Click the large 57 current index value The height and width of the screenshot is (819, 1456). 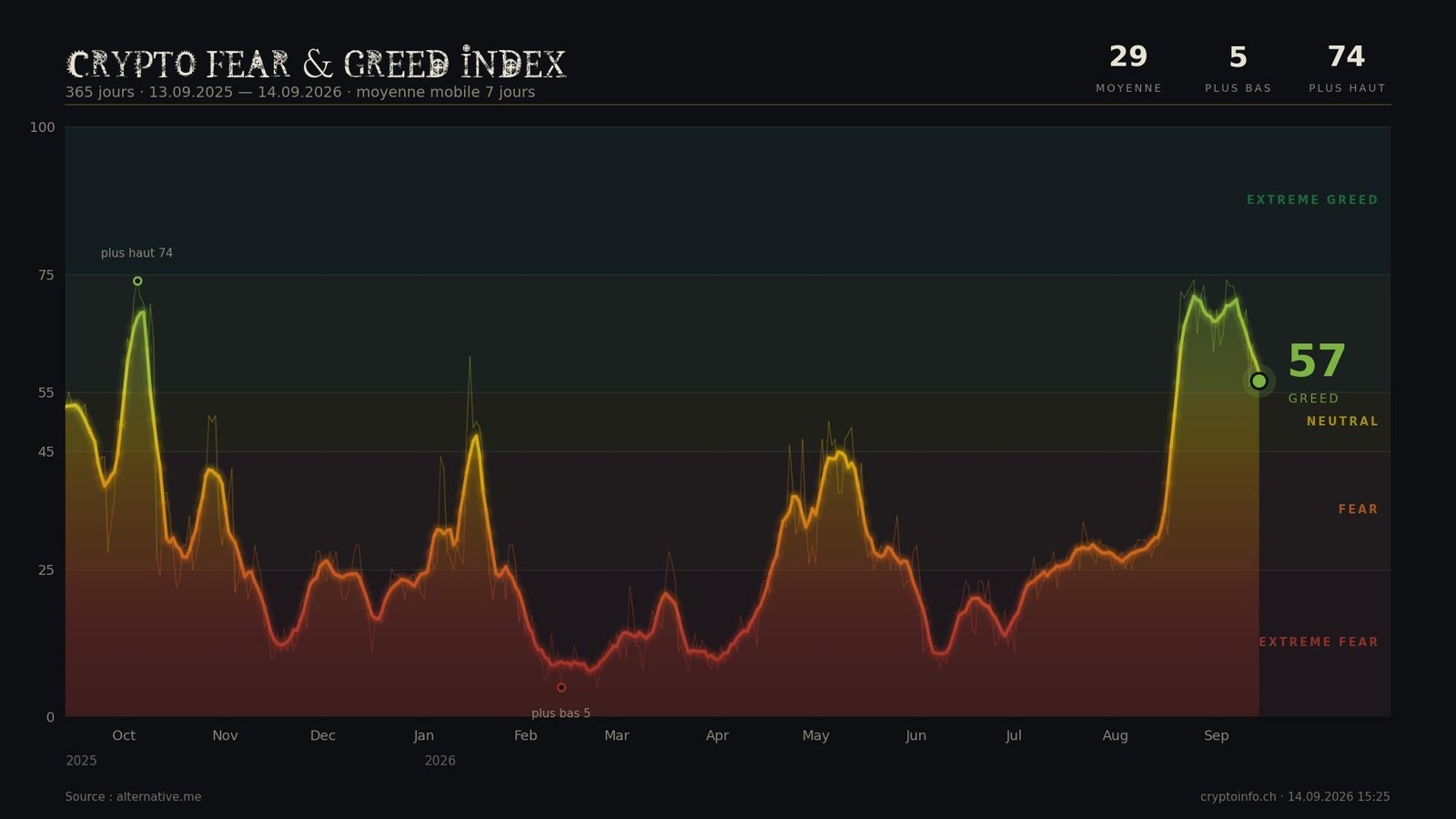(x=1316, y=361)
